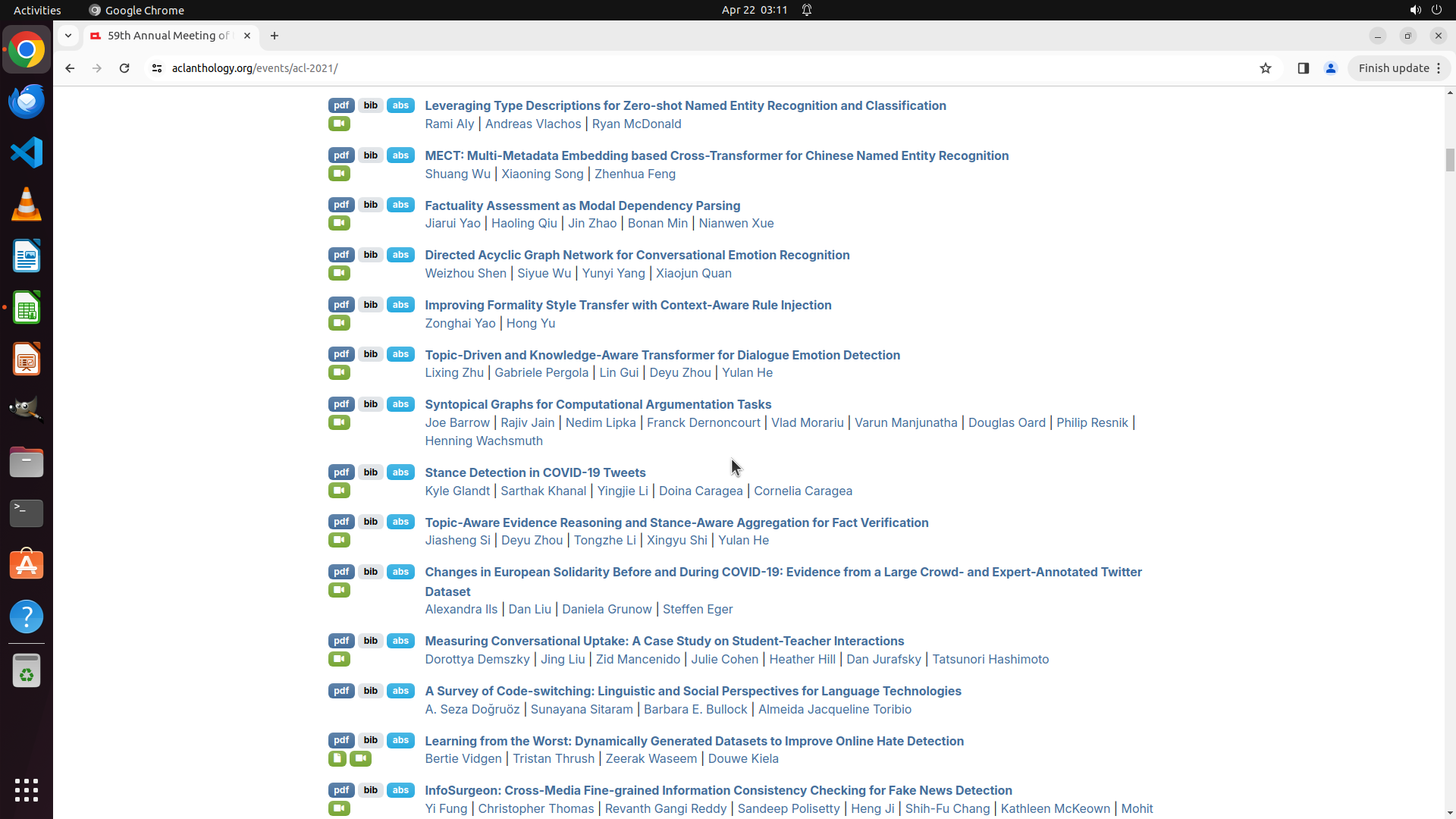Open new tab with plus button
1456x819 pixels.
tap(275, 36)
